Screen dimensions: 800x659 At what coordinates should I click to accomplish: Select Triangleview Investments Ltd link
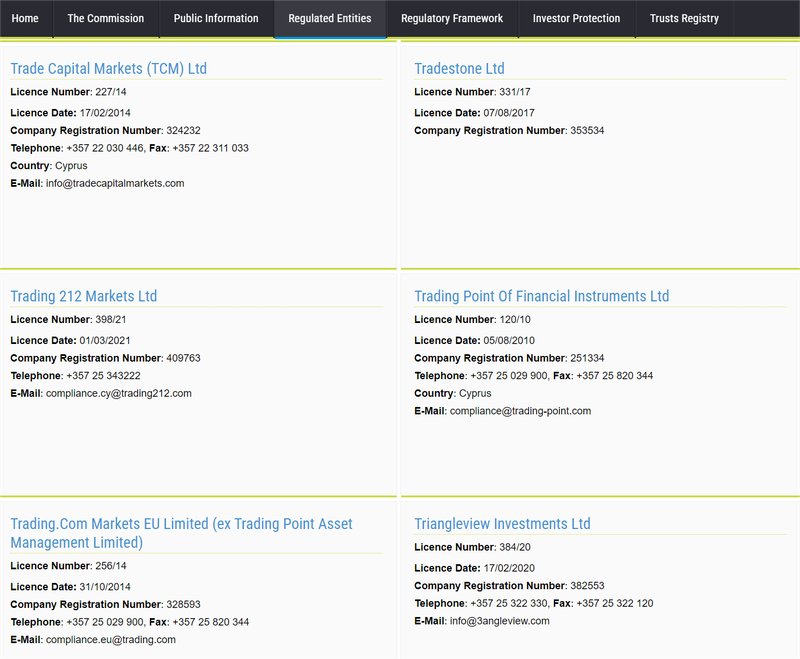[502, 524]
